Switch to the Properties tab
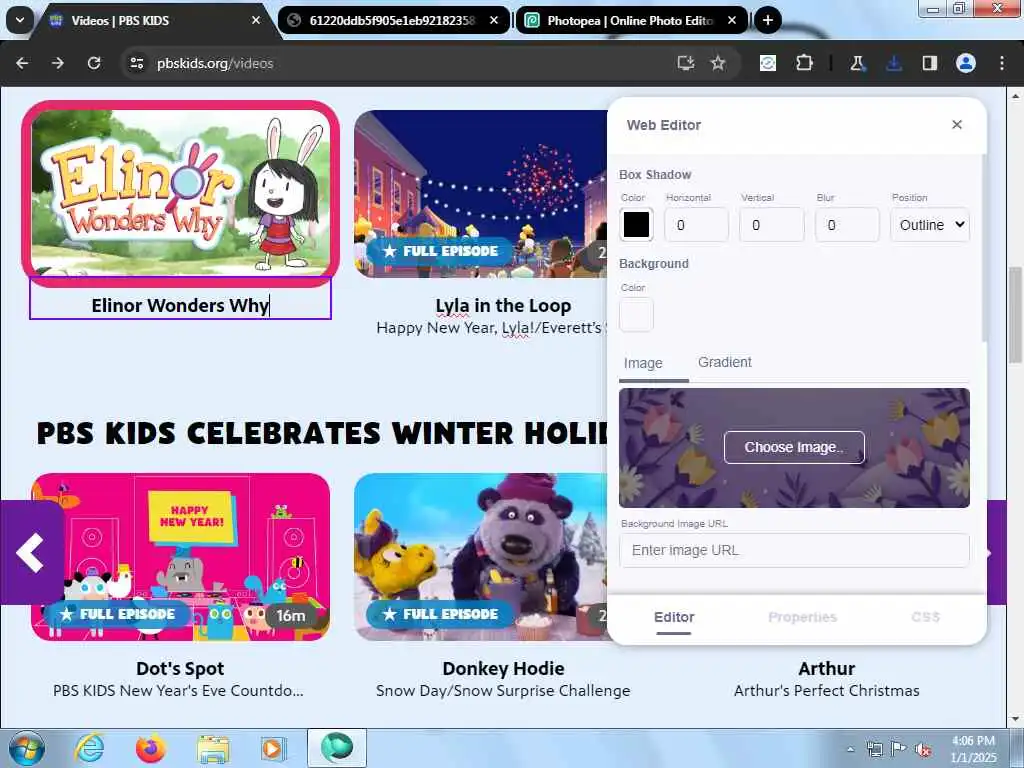Viewport: 1024px width, 768px height. (x=802, y=617)
